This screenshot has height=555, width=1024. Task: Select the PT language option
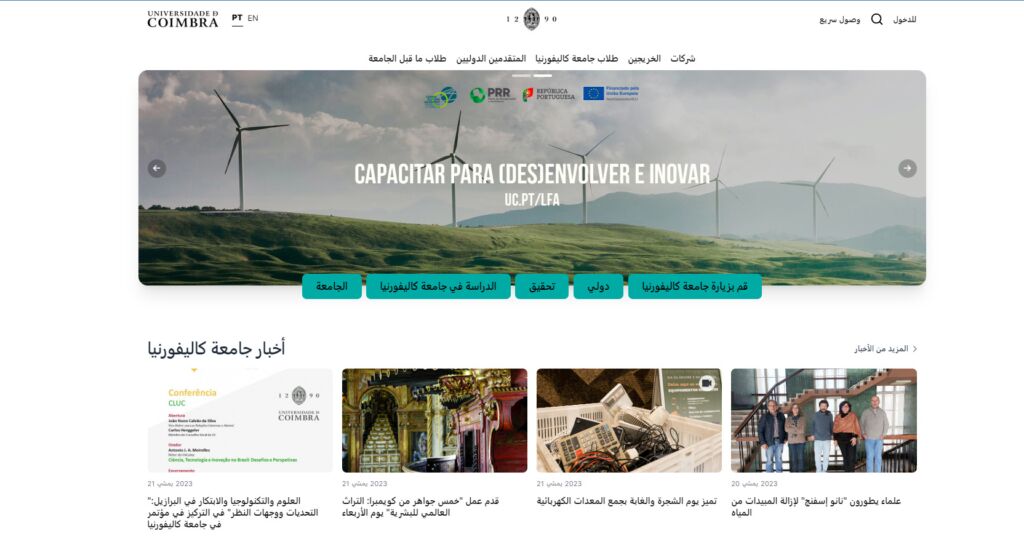(x=237, y=18)
